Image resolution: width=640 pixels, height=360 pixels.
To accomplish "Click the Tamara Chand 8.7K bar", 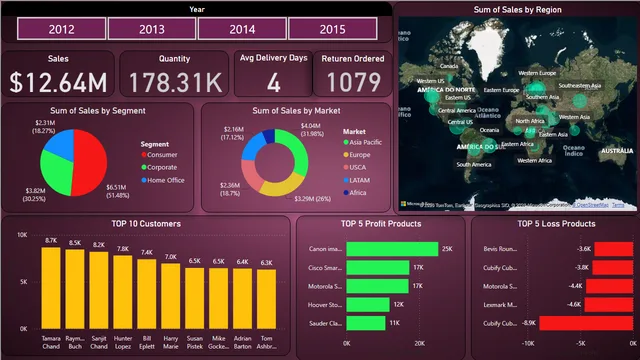I will point(51,288).
